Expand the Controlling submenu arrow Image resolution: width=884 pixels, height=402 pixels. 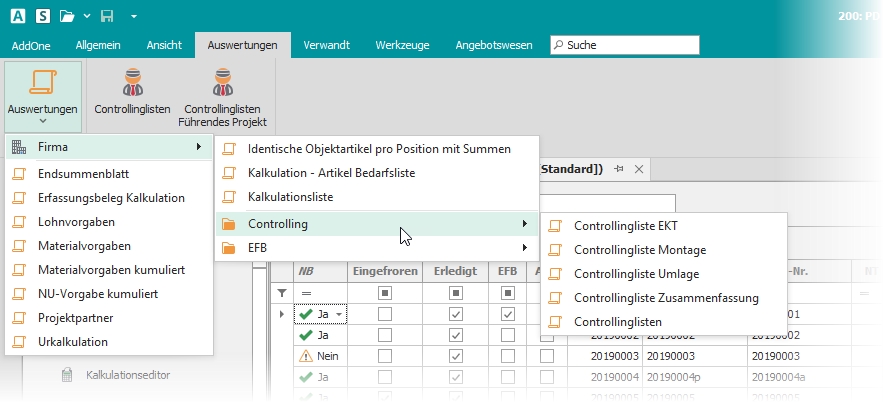tap(525, 224)
